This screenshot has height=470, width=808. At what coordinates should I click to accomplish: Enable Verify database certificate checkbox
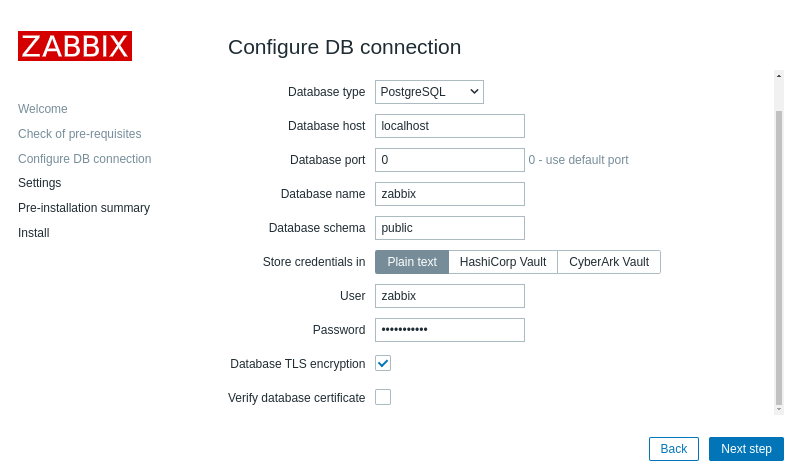click(383, 397)
